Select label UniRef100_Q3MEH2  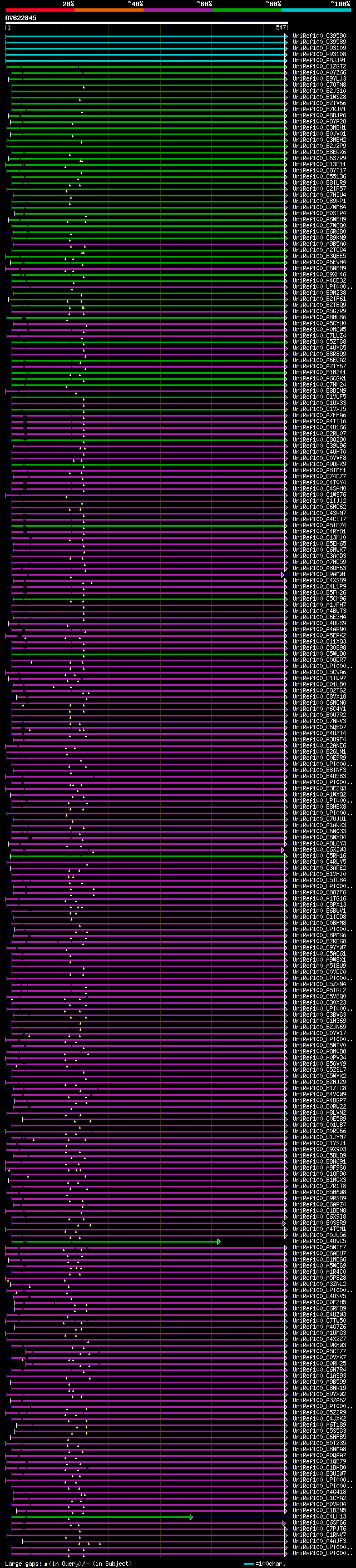[319, 140]
